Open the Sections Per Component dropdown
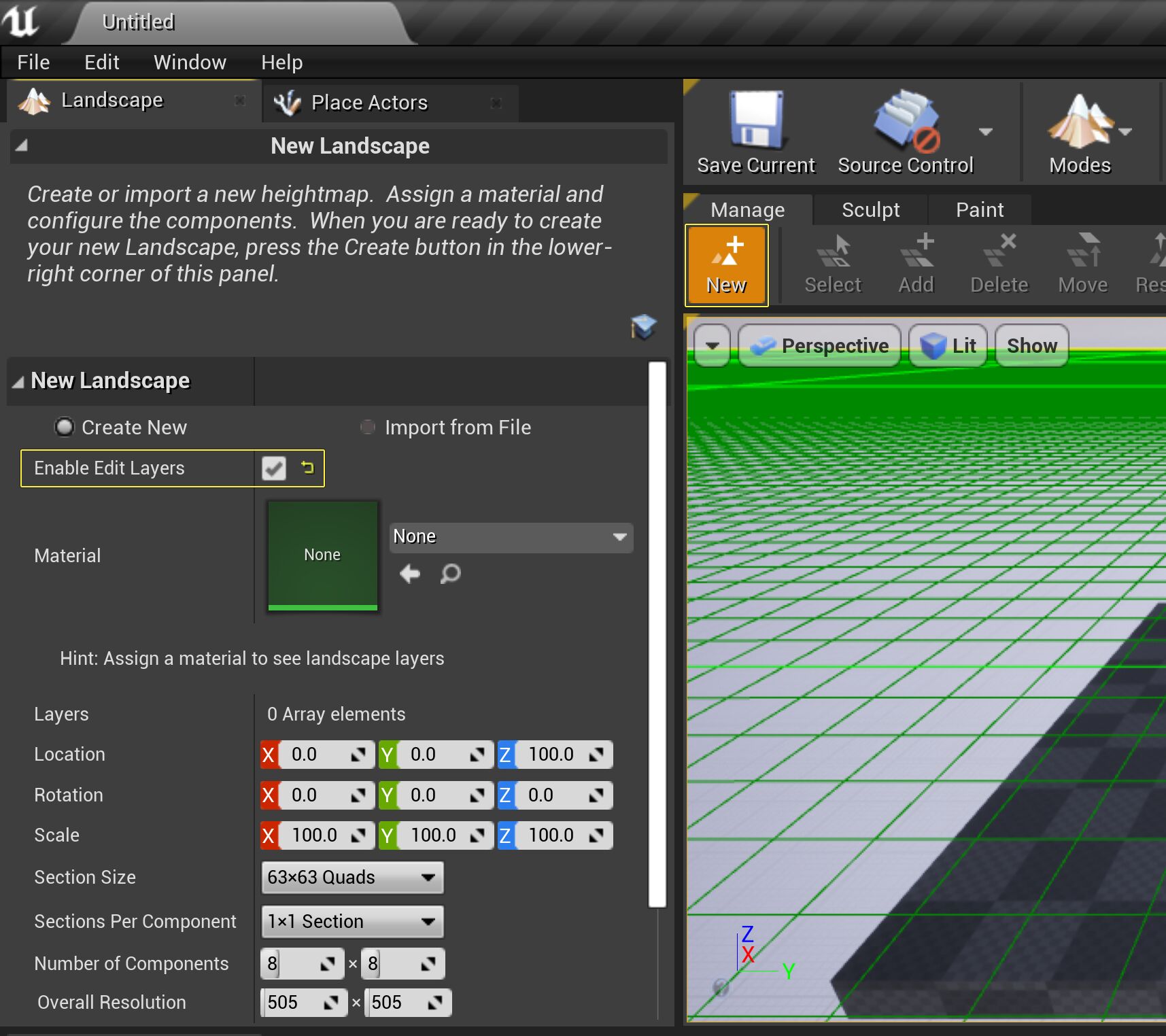The image size is (1166, 1036). (352, 922)
